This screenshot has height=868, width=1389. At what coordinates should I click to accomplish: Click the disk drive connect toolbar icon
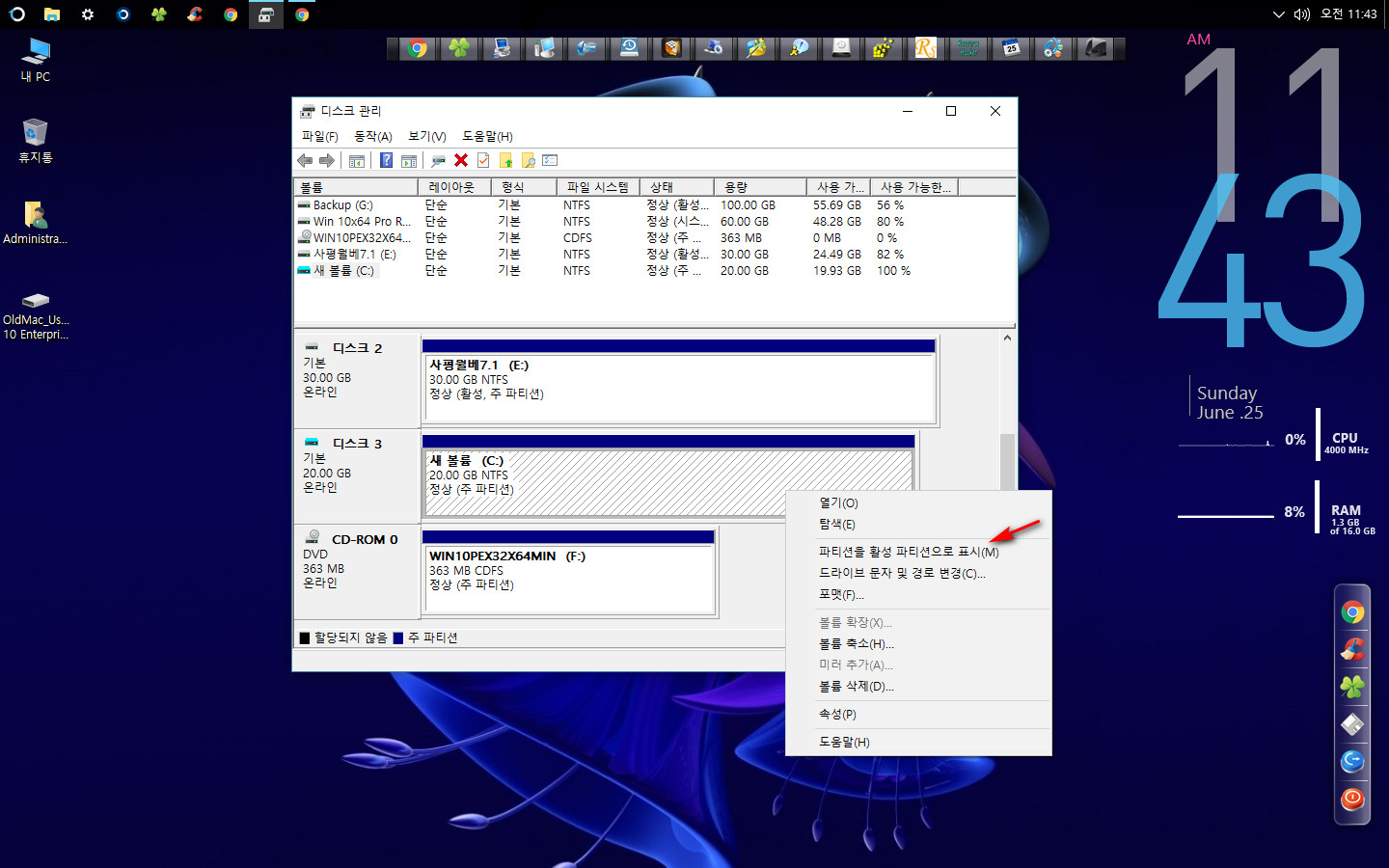439,160
